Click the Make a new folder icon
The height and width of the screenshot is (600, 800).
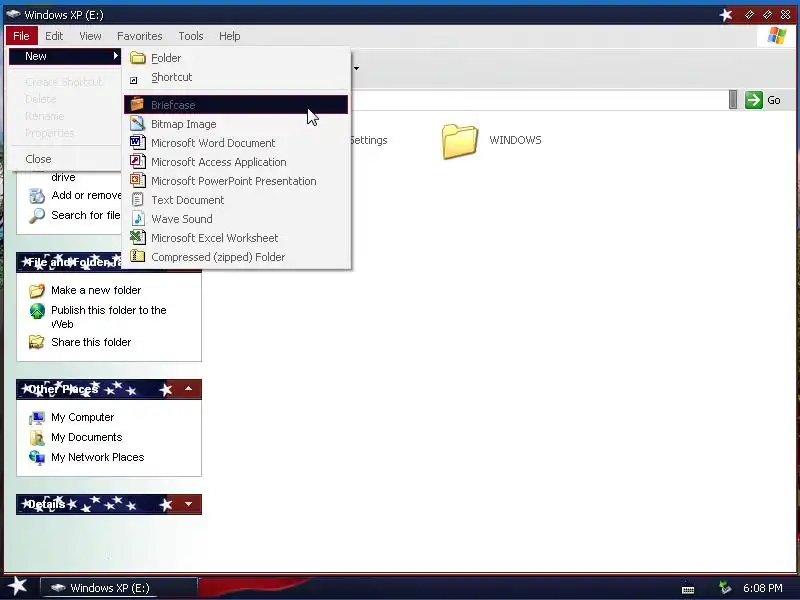pos(37,291)
